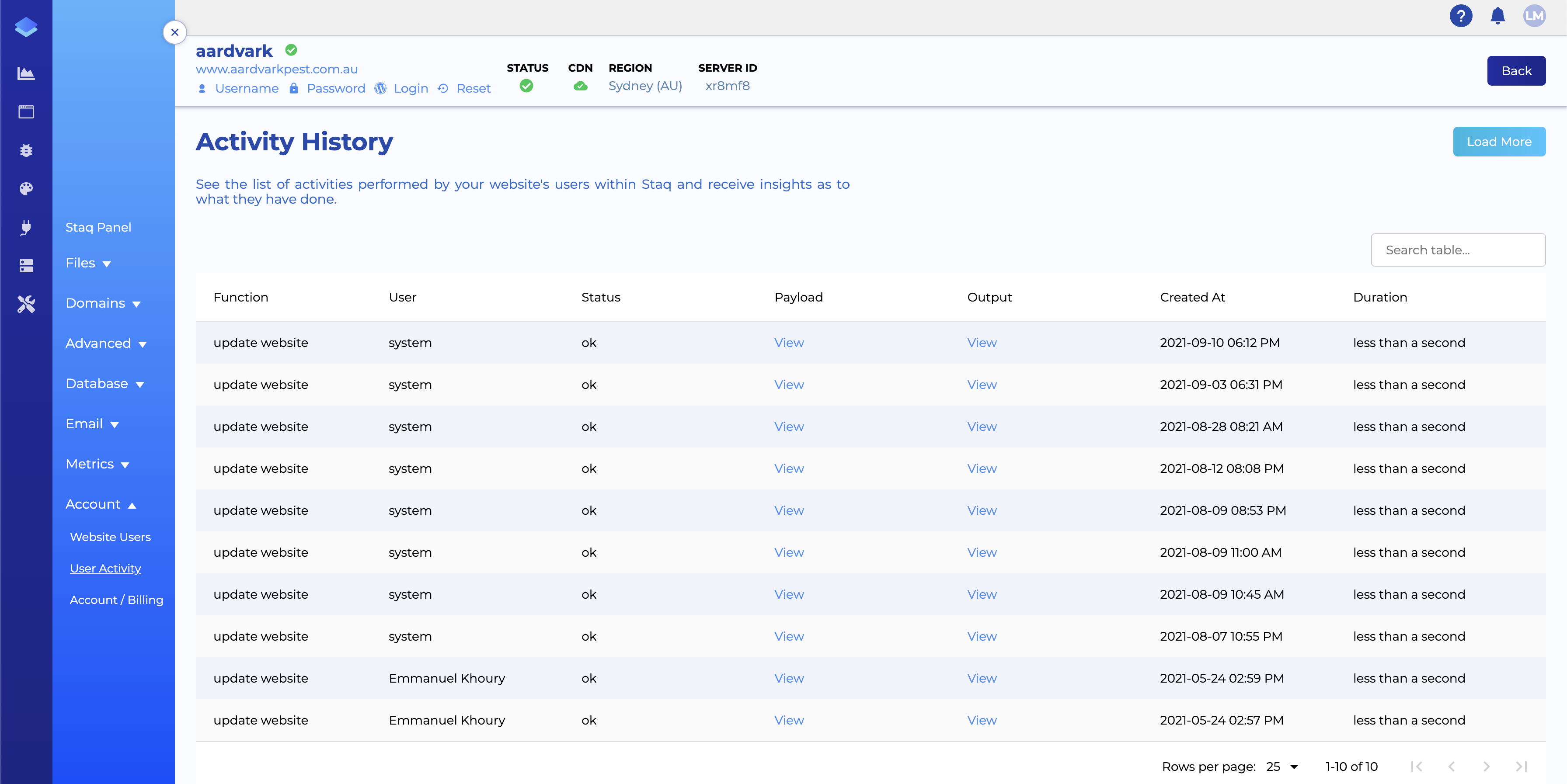This screenshot has width=1567, height=784.
Task: Select Website Users menu item
Action: click(110, 537)
